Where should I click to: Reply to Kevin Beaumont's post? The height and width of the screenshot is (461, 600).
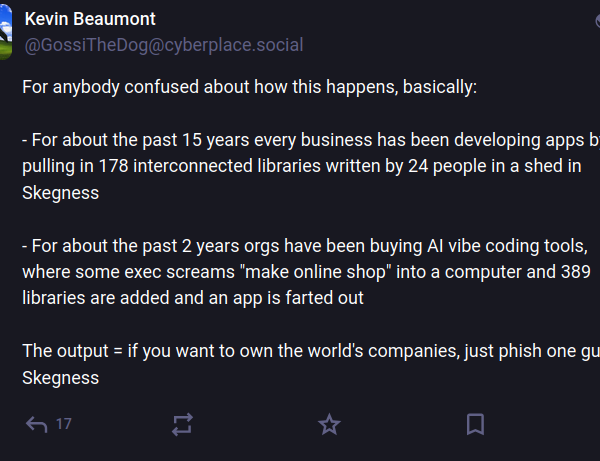pos(36,425)
